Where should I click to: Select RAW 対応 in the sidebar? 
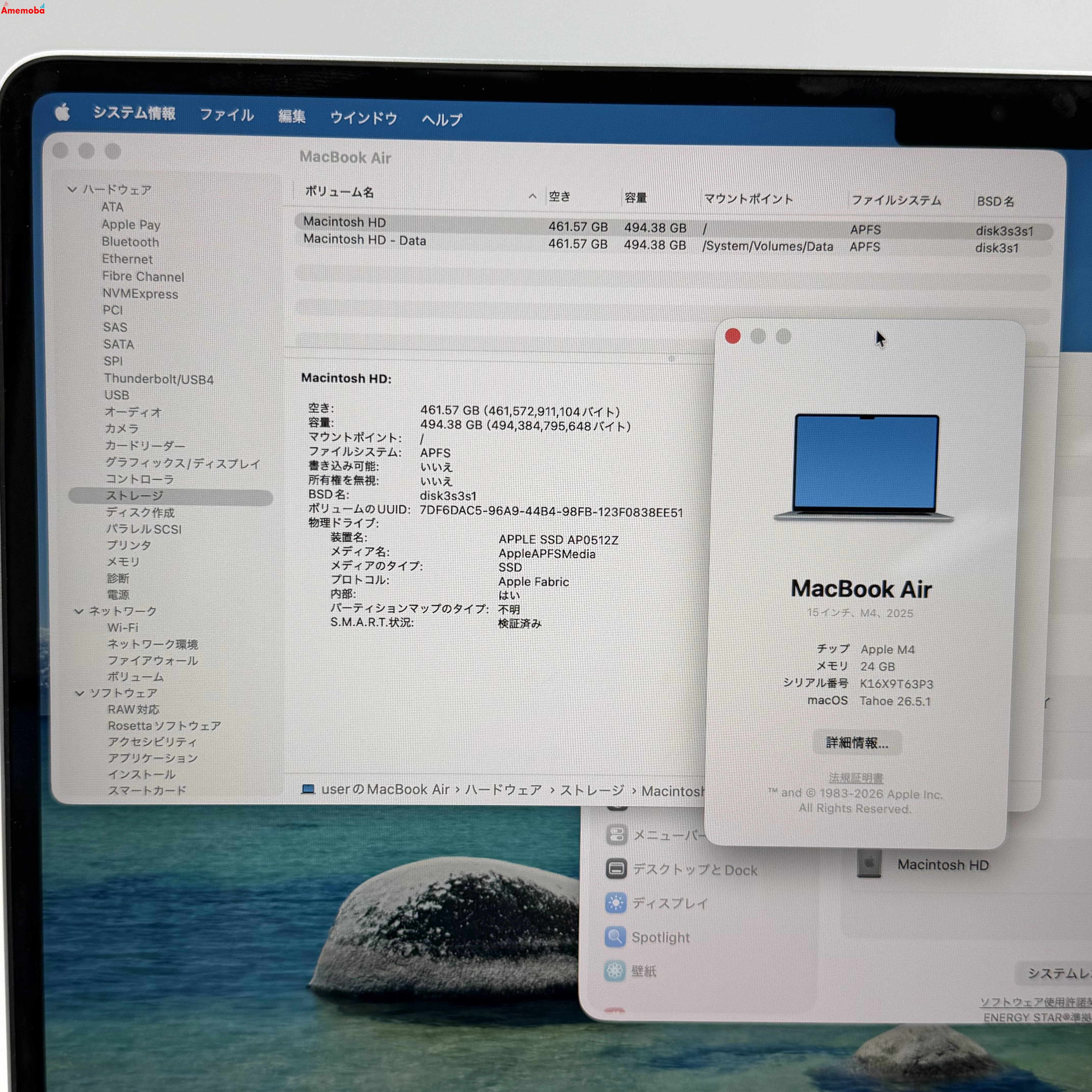133,709
